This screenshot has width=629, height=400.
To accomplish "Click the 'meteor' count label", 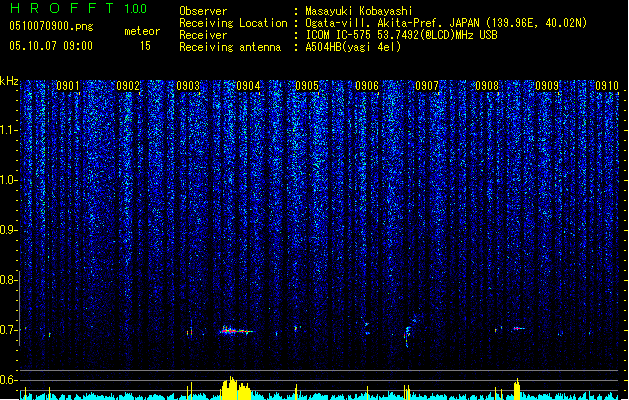I will tap(142, 31).
